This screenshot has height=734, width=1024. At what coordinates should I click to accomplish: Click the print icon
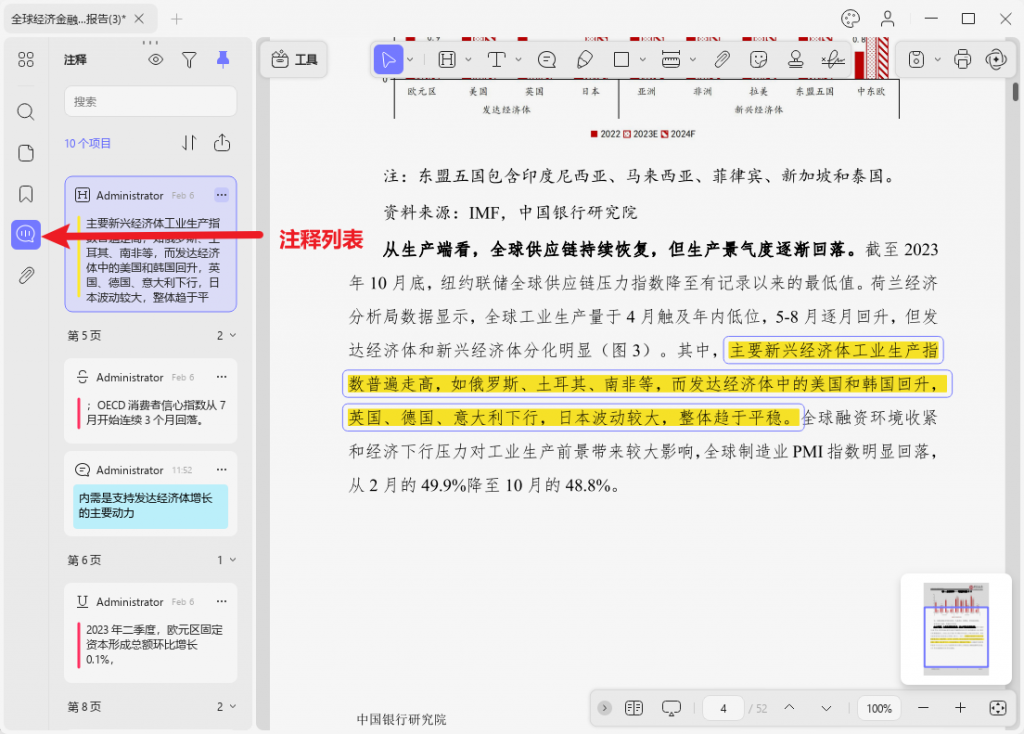(x=963, y=60)
